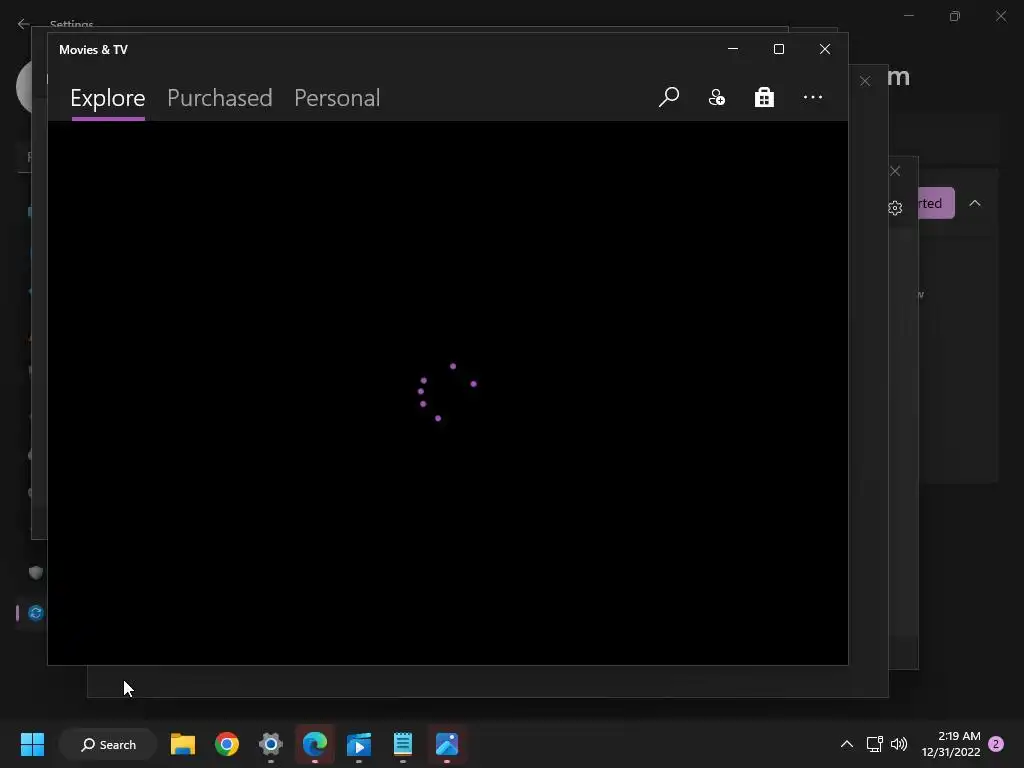
Task: Click the gear icon in the background panel
Action: point(895,208)
